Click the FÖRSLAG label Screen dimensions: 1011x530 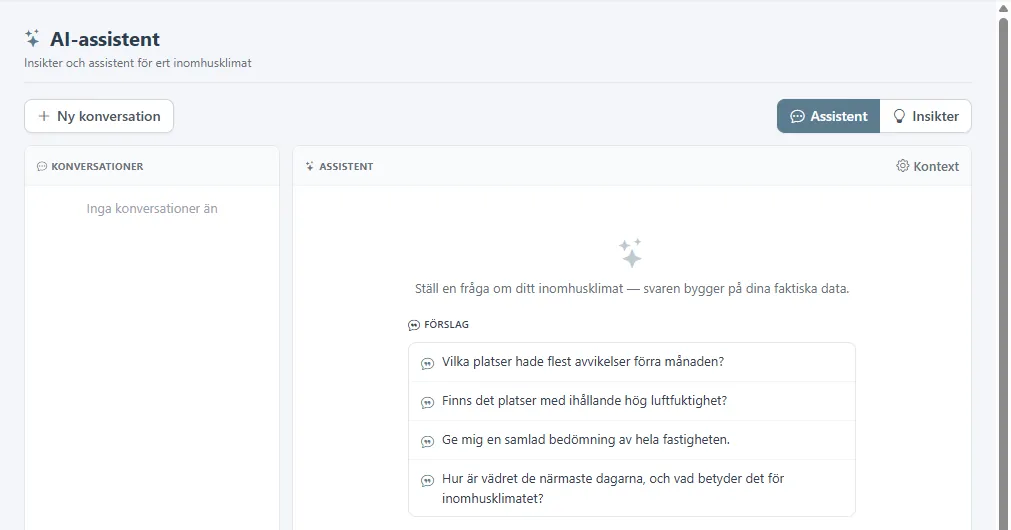point(446,324)
